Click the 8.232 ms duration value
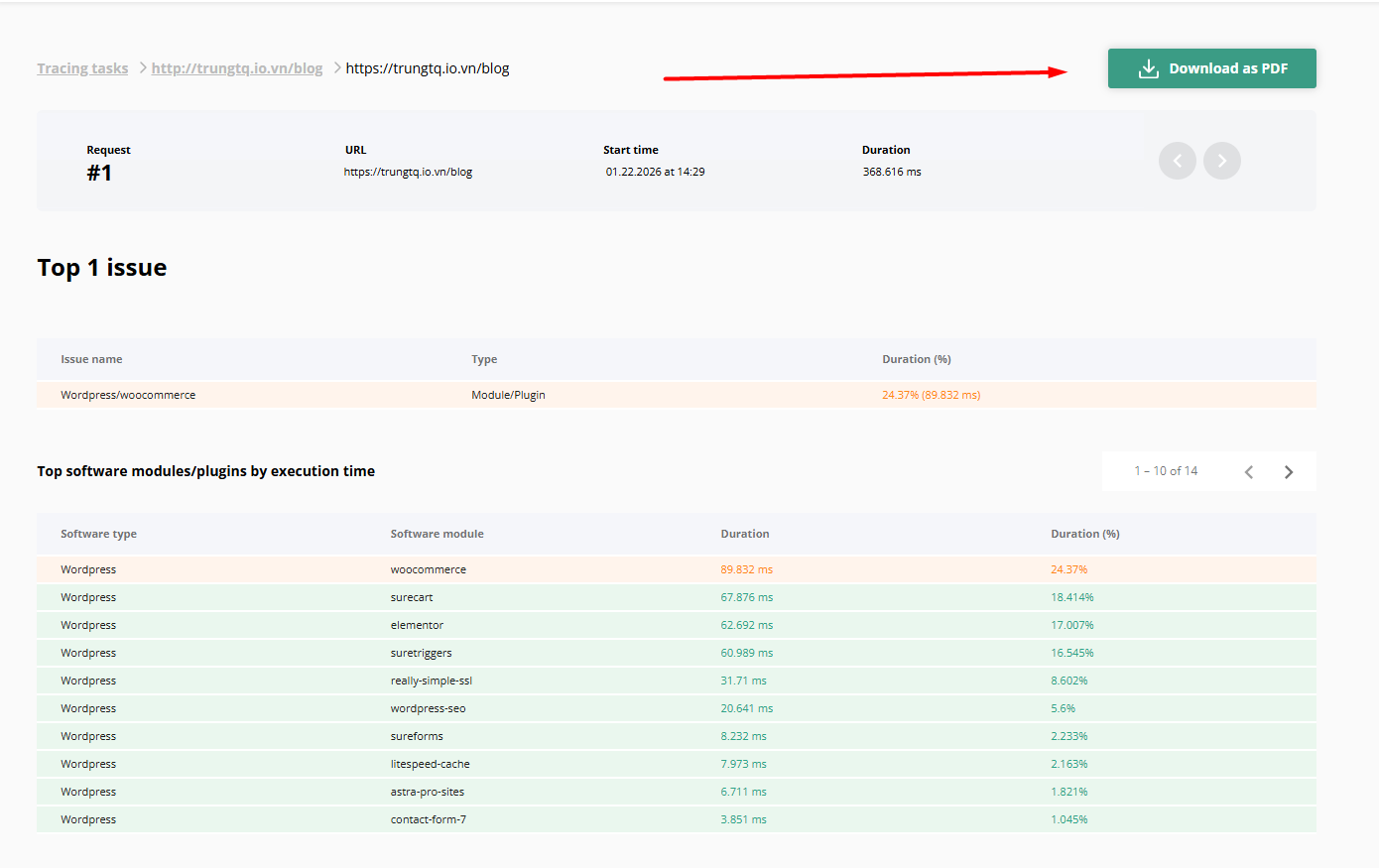The image size is (1379, 868). [744, 736]
